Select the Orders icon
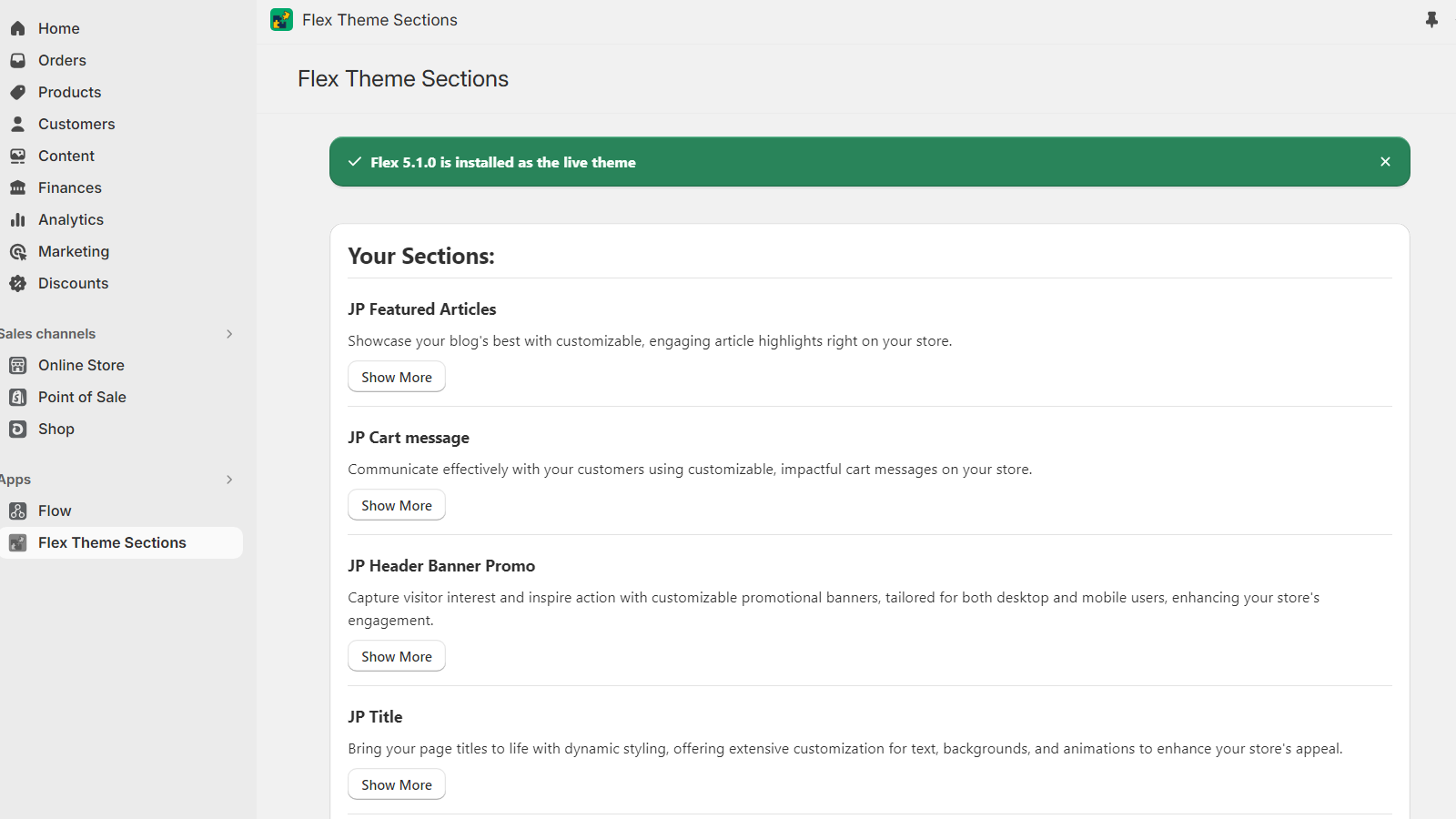The width and height of the screenshot is (1456, 819). coord(18,60)
